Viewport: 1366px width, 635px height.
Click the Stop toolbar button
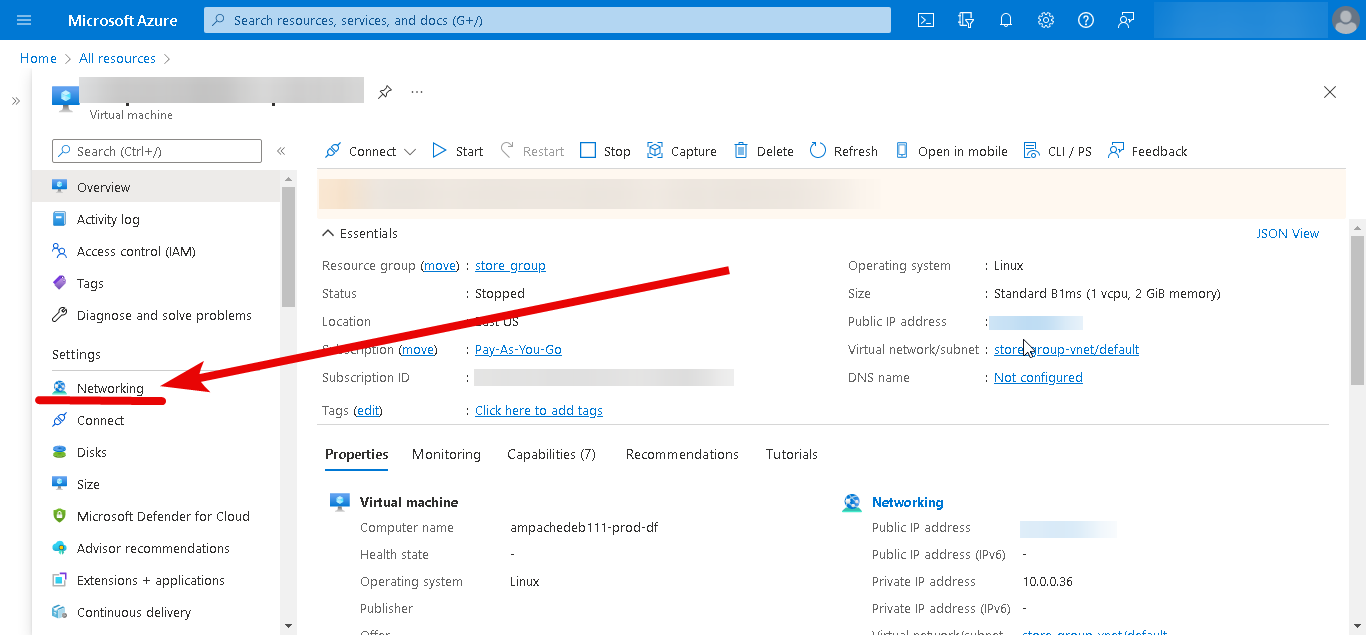click(605, 151)
